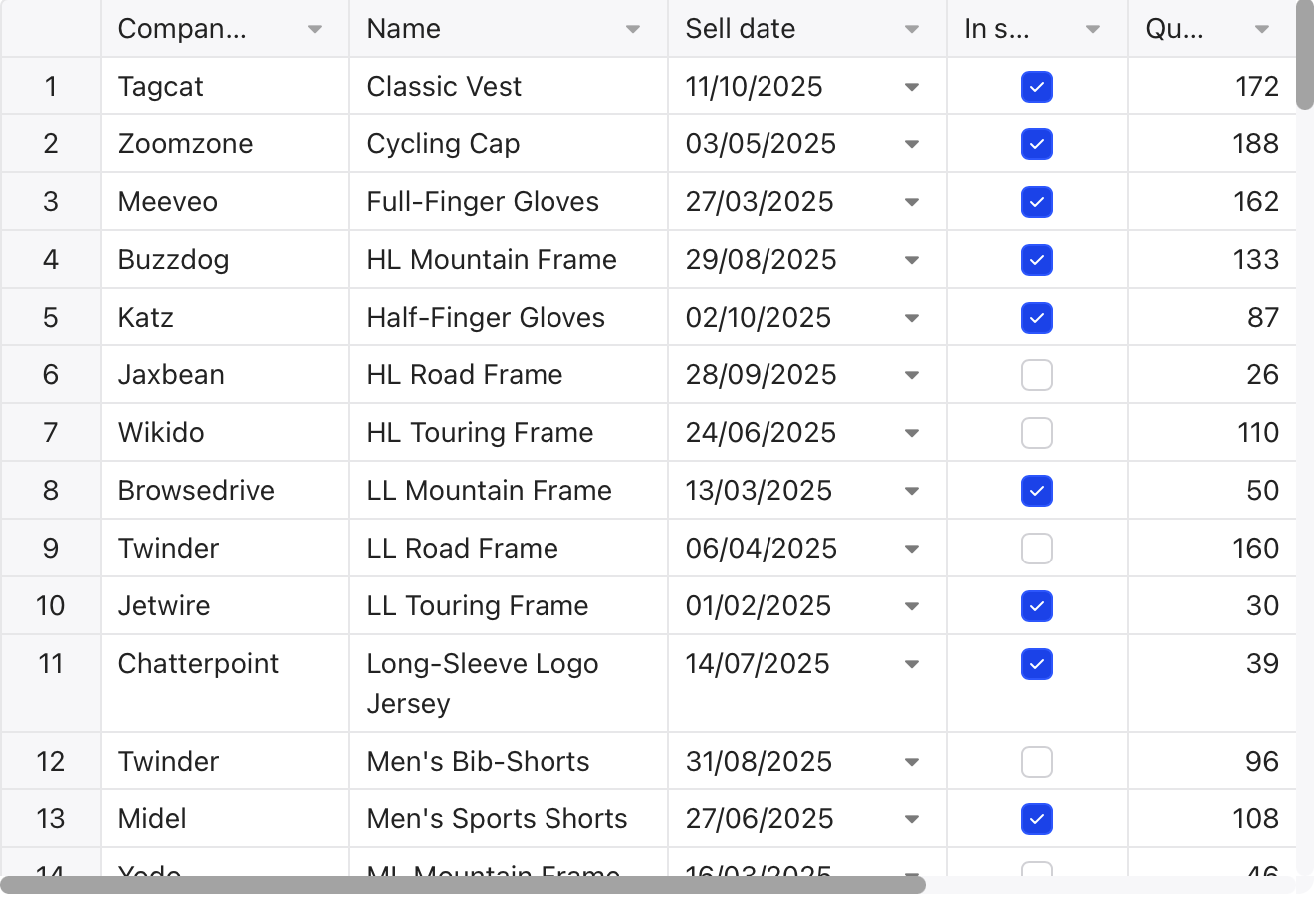Select row number 5
The width and height of the screenshot is (1316, 898).
[50, 318]
